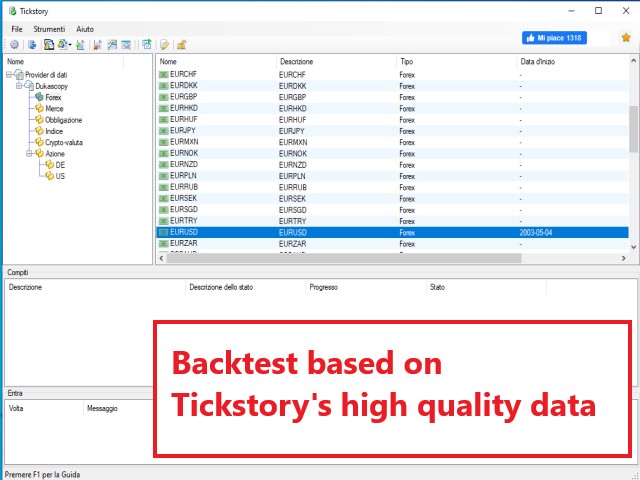Sort symbols by the Nome column header
Image resolution: width=640 pixels, height=480 pixels.
coord(216,62)
